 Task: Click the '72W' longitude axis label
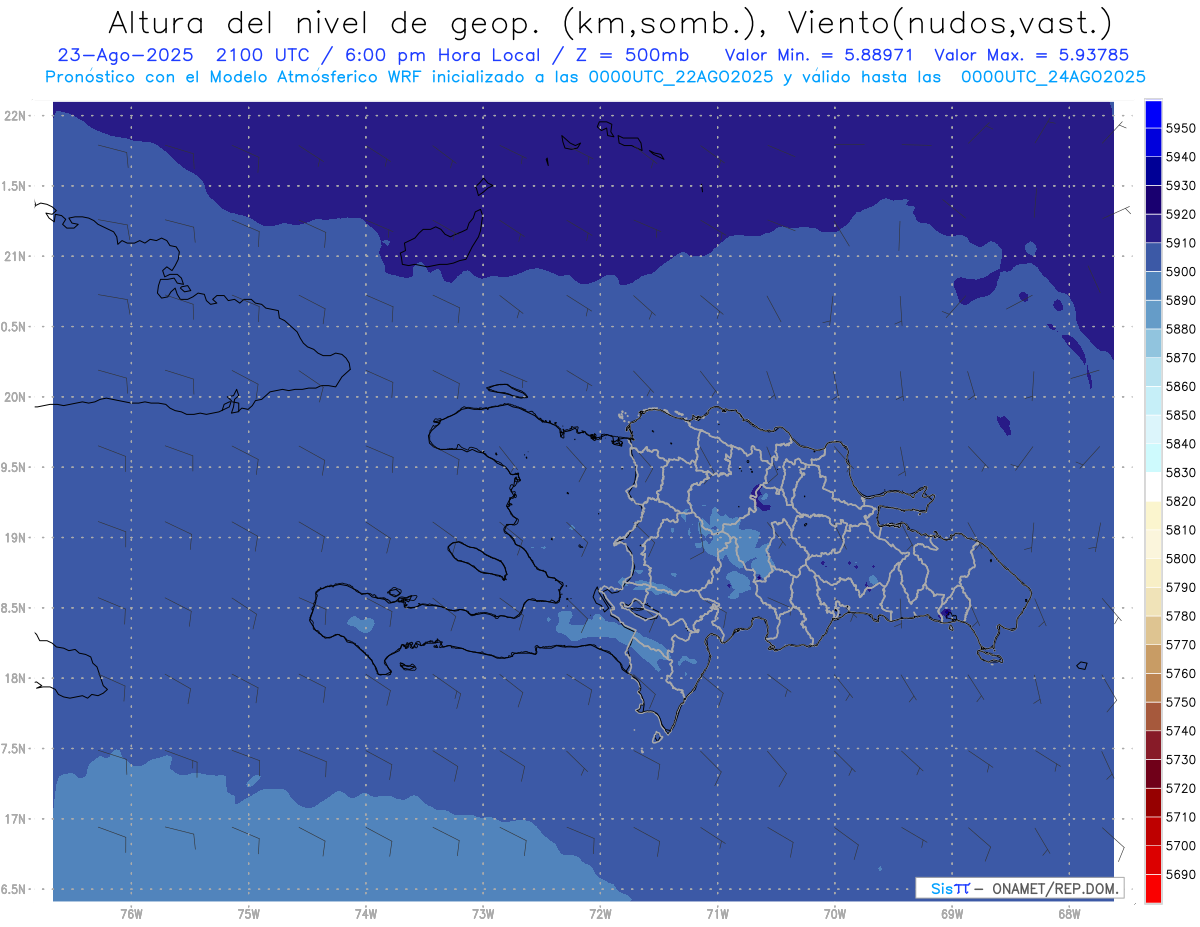coord(600,914)
